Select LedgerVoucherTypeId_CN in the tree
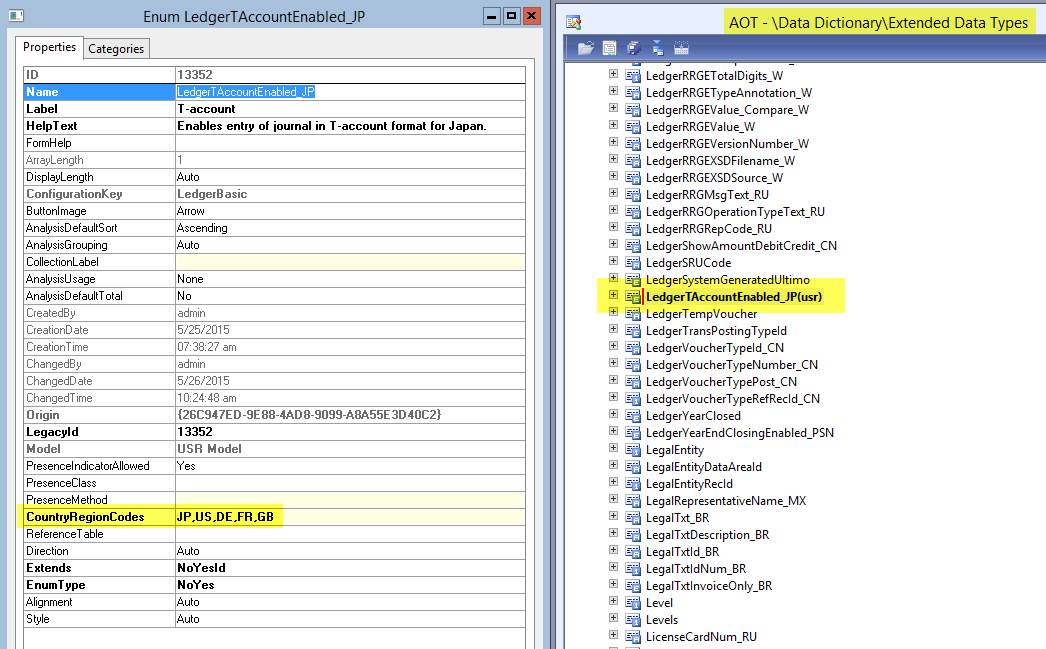 (714, 348)
